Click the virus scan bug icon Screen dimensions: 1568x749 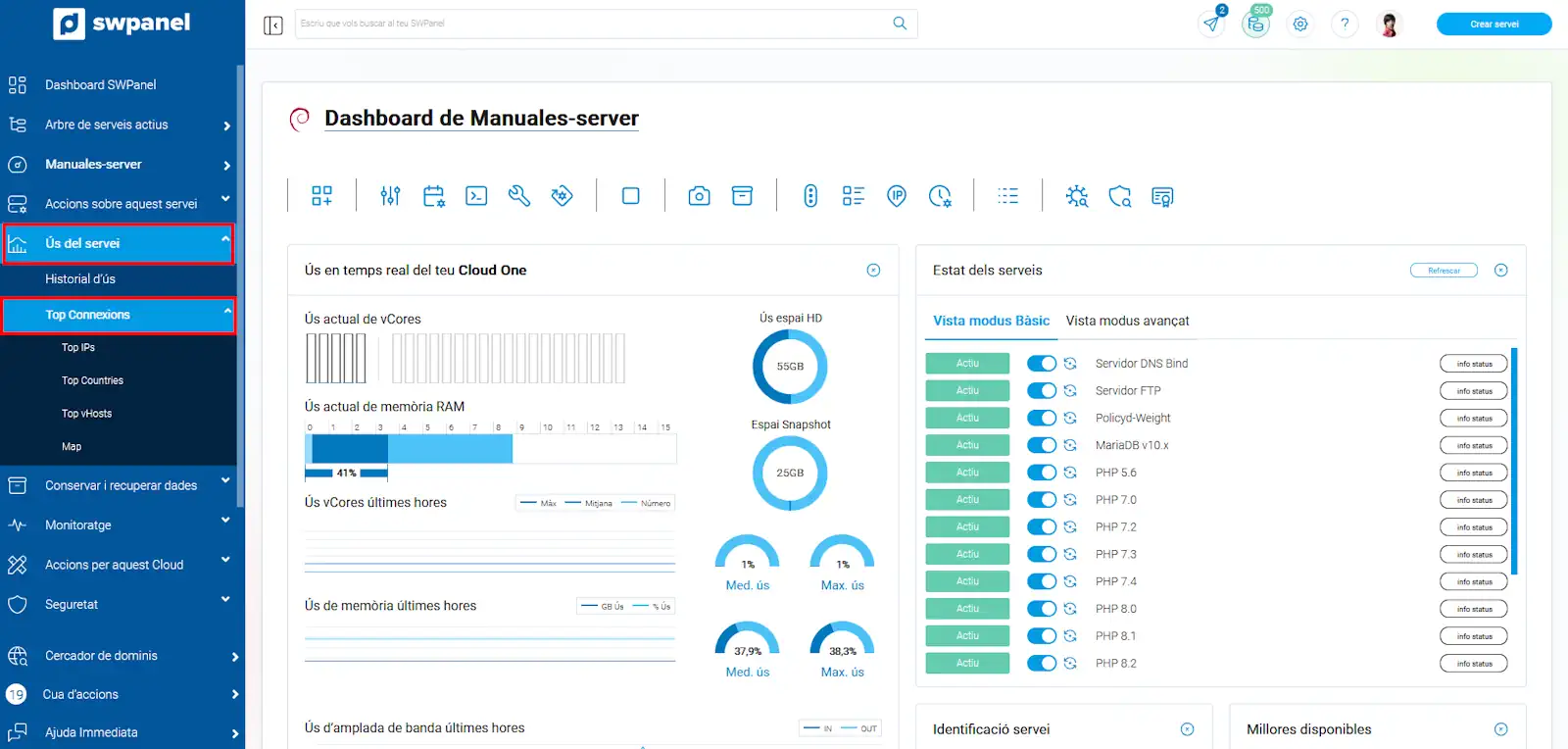click(1077, 196)
